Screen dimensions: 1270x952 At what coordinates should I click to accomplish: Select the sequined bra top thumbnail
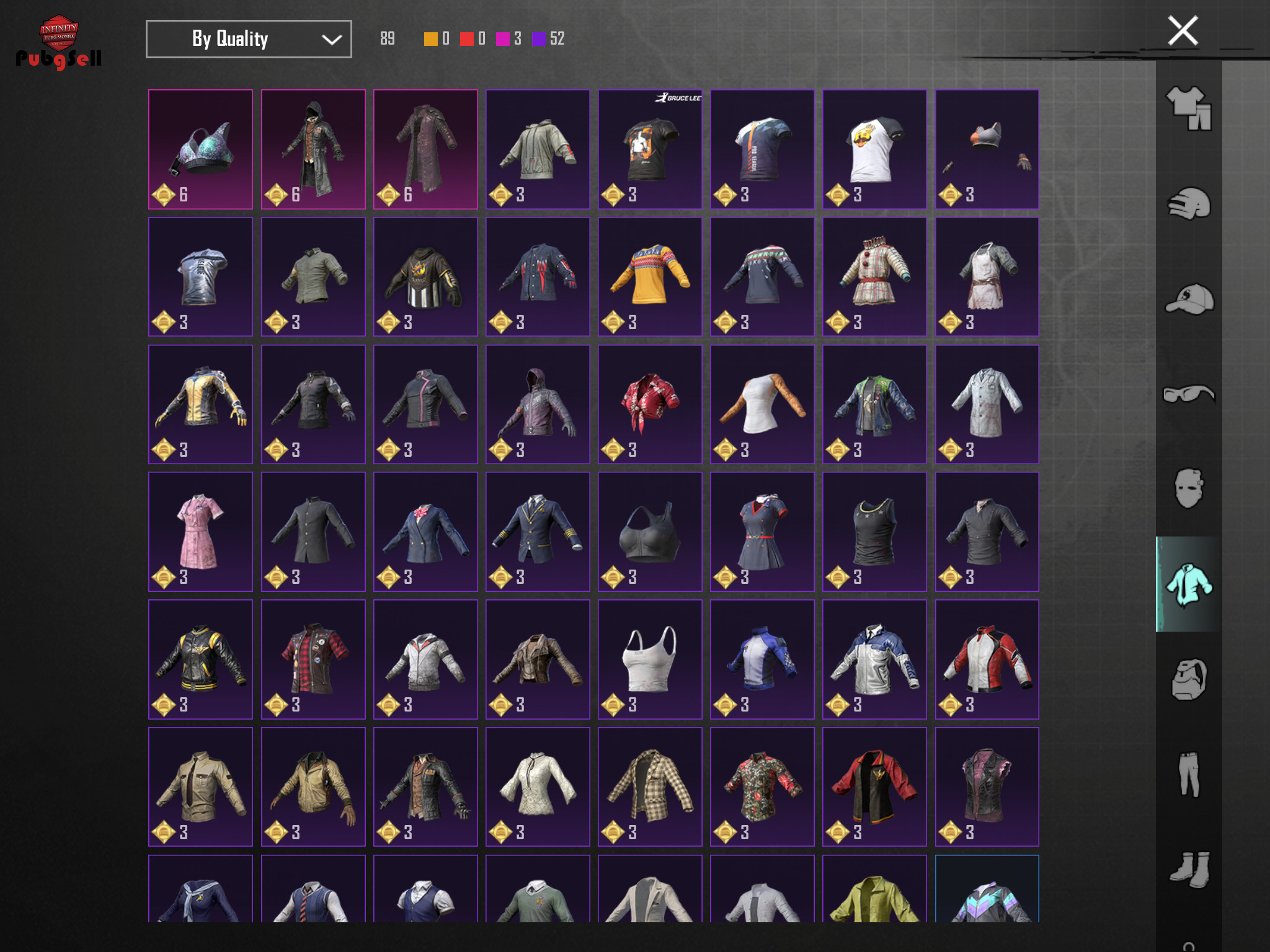click(x=200, y=149)
